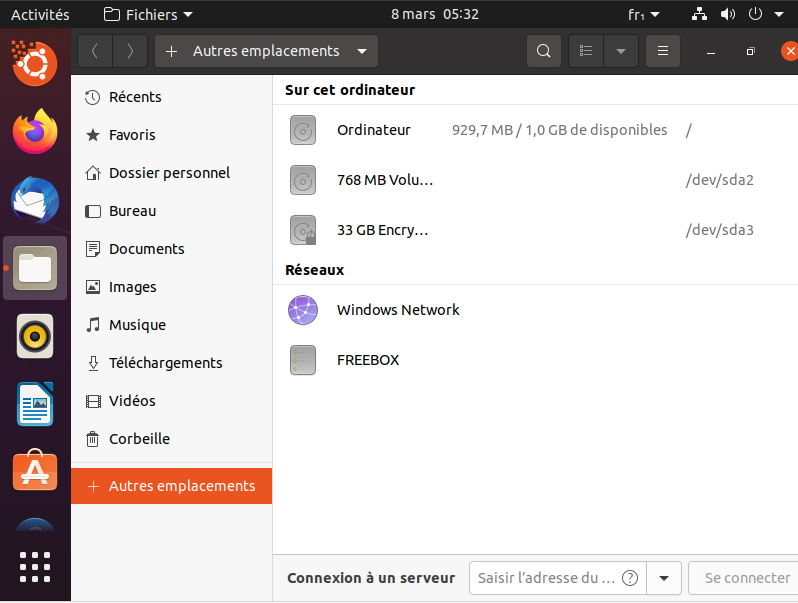This screenshot has height=603, width=798.
Task: Expand recent servers dropdown arrow
Action: (x=664, y=578)
